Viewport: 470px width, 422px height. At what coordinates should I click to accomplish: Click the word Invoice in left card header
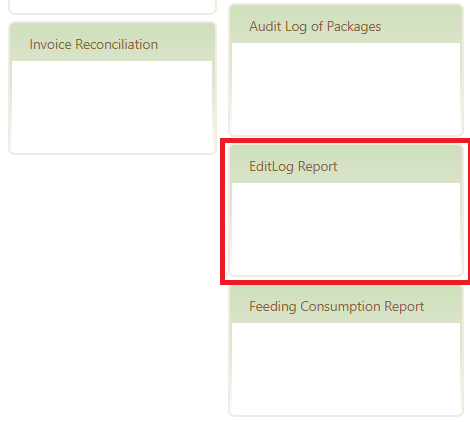pos(50,44)
